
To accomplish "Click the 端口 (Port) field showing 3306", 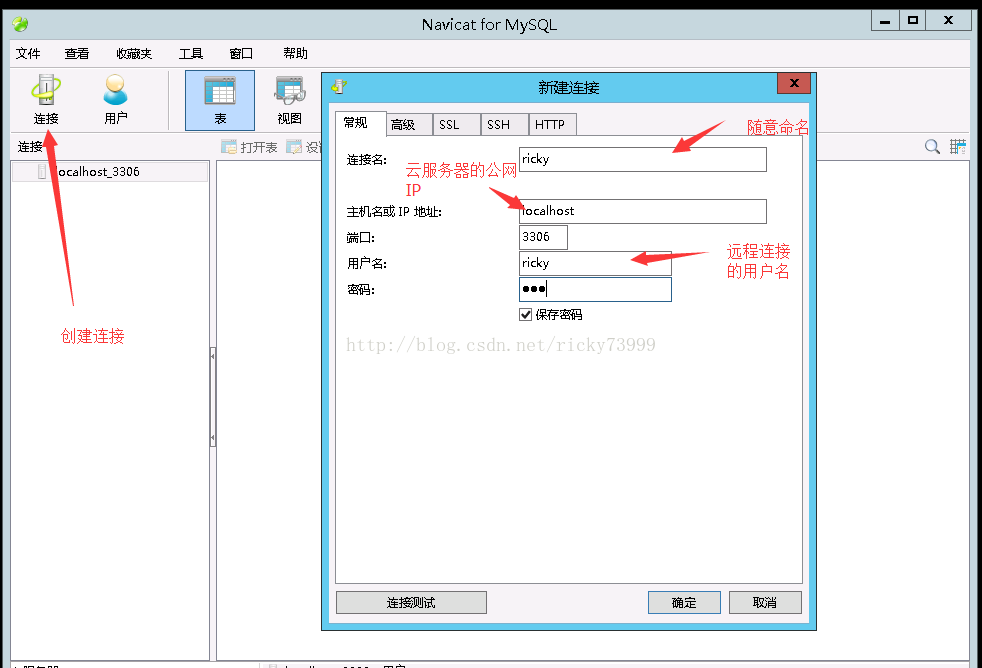I will point(544,237).
